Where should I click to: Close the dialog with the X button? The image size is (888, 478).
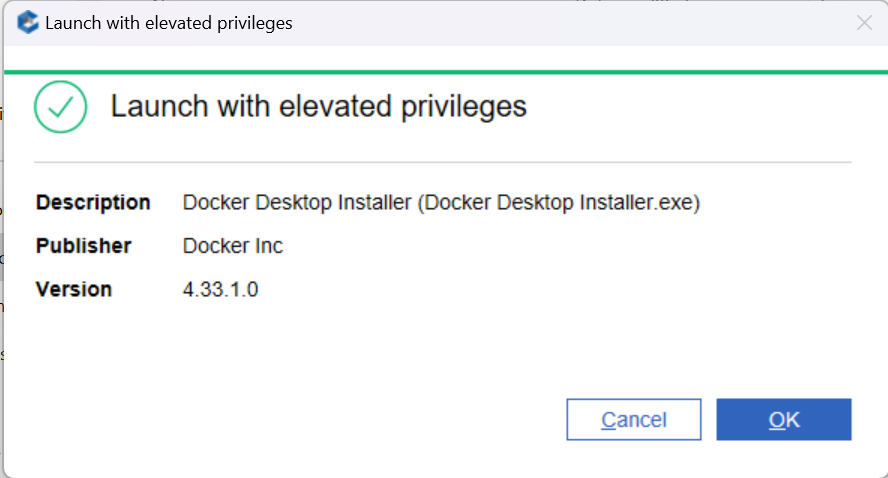click(x=864, y=23)
